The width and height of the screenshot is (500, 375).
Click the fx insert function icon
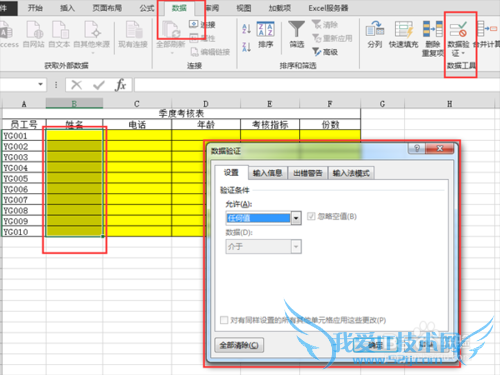tap(121, 85)
